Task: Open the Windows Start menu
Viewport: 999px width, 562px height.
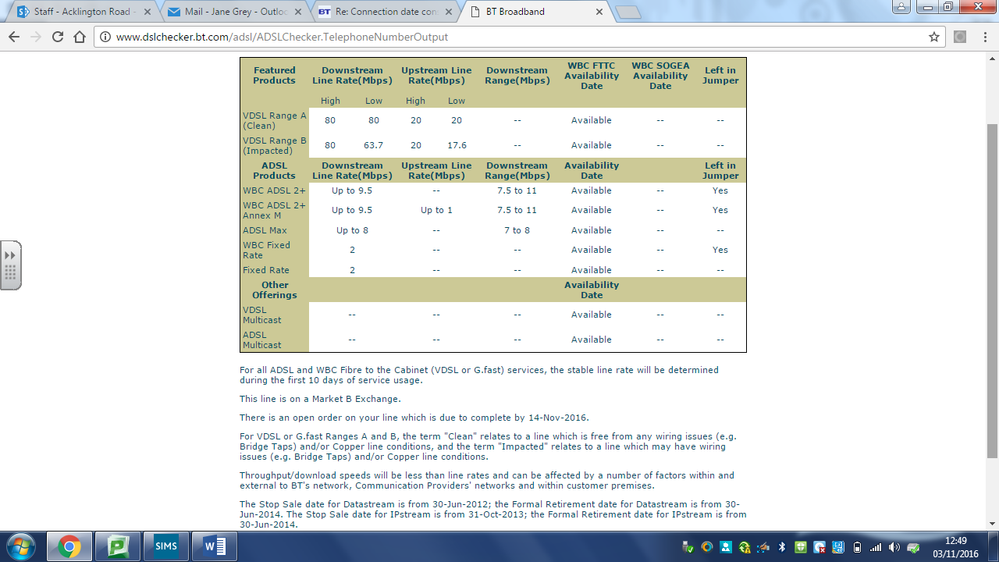Action: (x=21, y=547)
